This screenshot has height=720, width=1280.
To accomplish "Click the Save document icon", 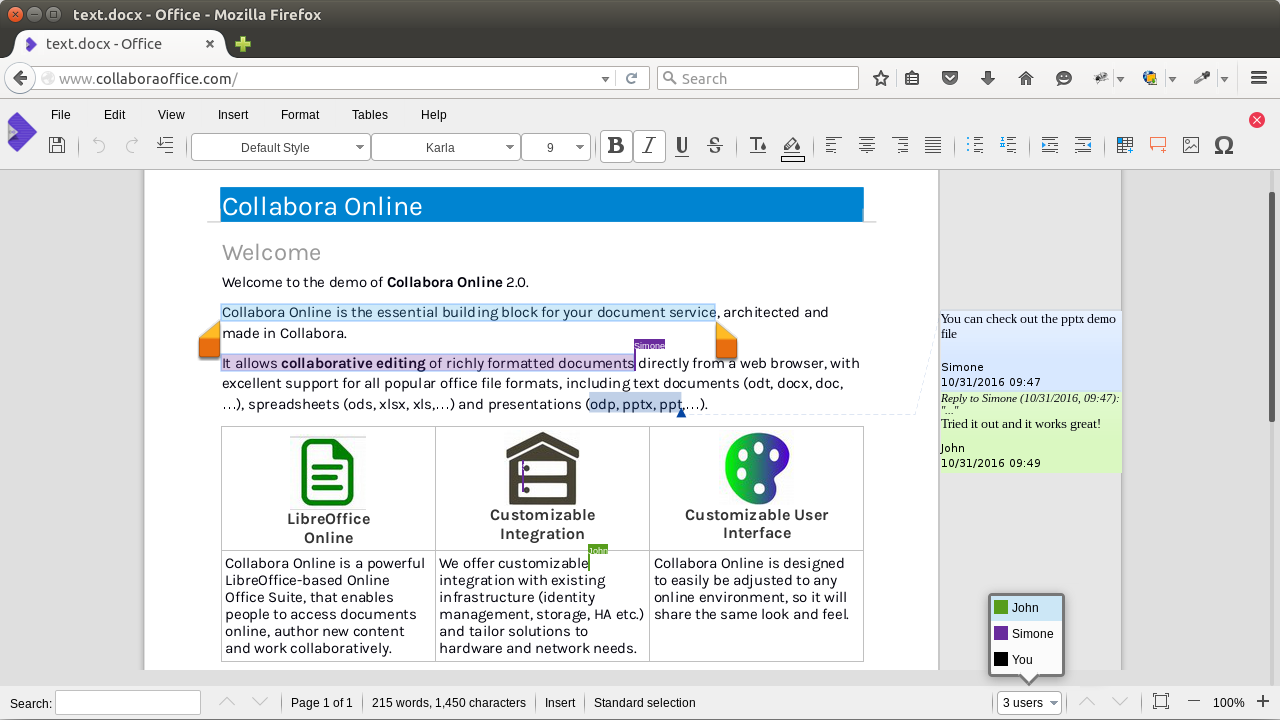I will coord(57,145).
